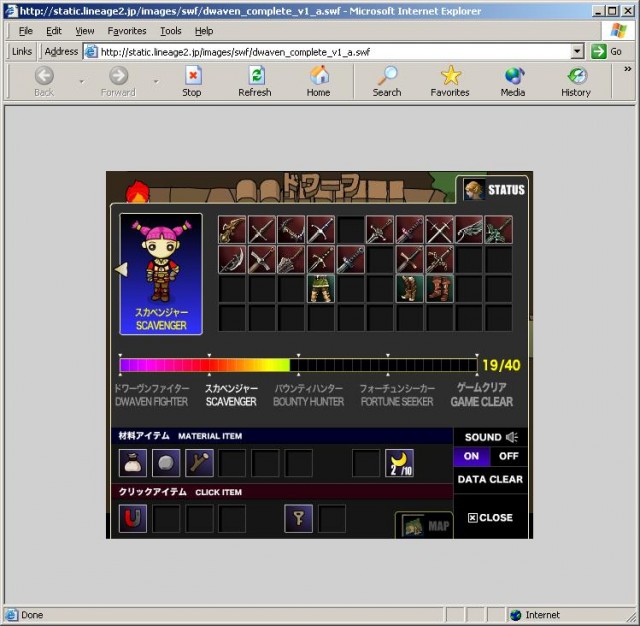Open the Tools menu
The width and height of the screenshot is (640, 626).
pyautogui.click(x=171, y=31)
